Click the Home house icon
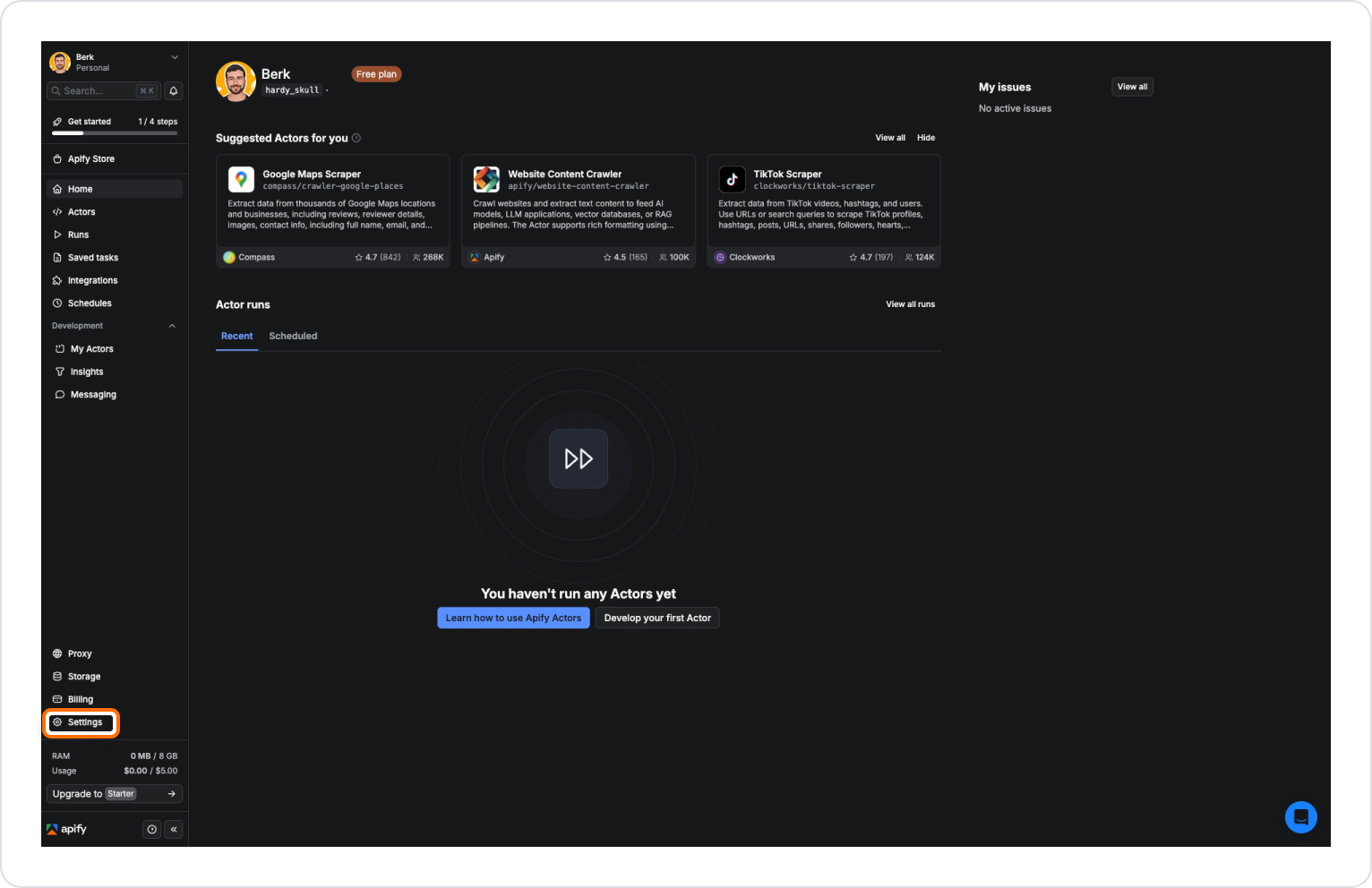Image resolution: width=1372 pixels, height=888 pixels. [x=57, y=189]
